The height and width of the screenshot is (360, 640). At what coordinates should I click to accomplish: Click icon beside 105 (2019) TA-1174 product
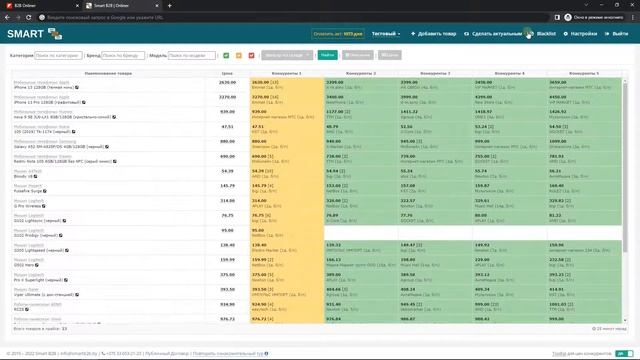click(73, 132)
